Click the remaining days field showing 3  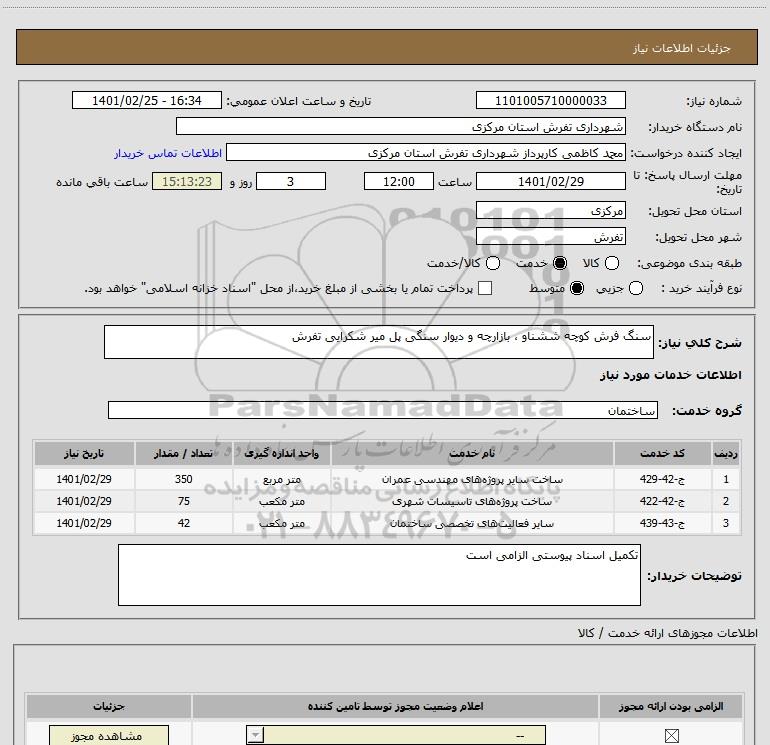(291, 181)
